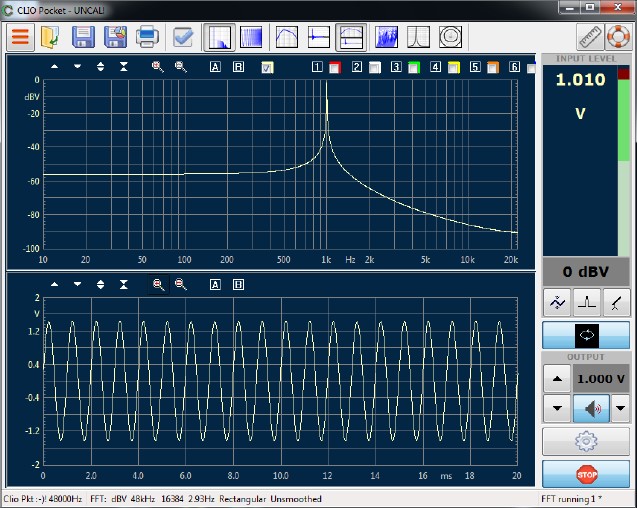Open help via lifebuoy icon
637x508 pixels.
tap(618, 38)
